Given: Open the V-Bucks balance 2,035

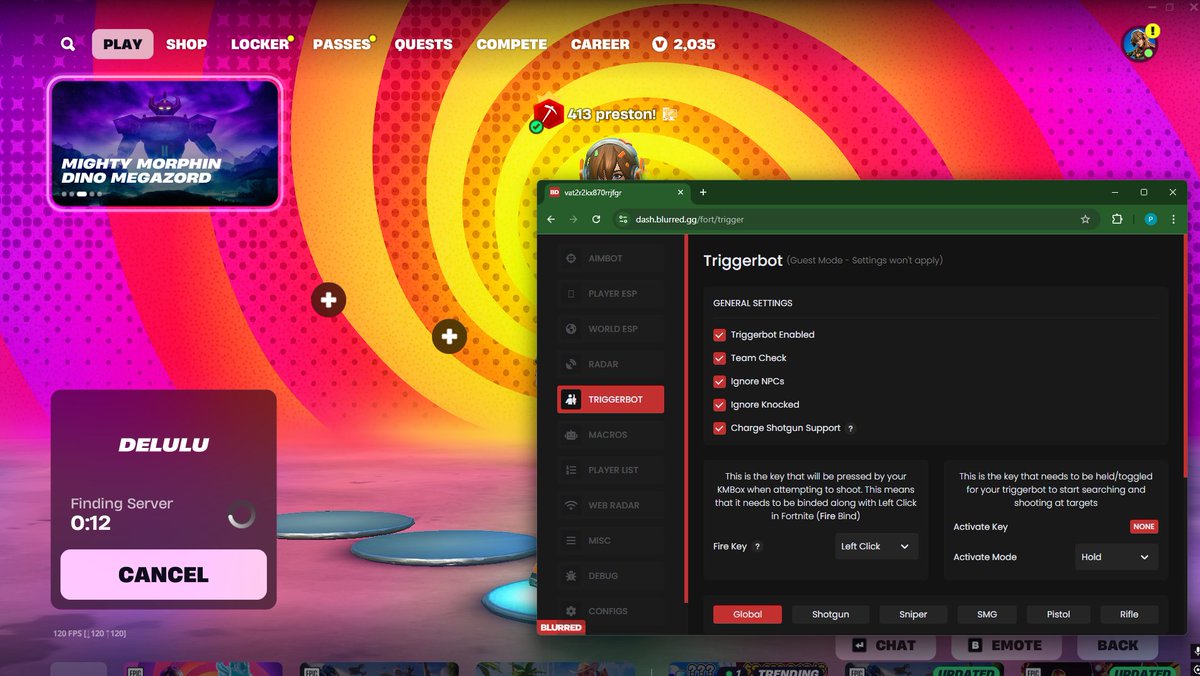Looking at the screenshot, I should [684, 44].
